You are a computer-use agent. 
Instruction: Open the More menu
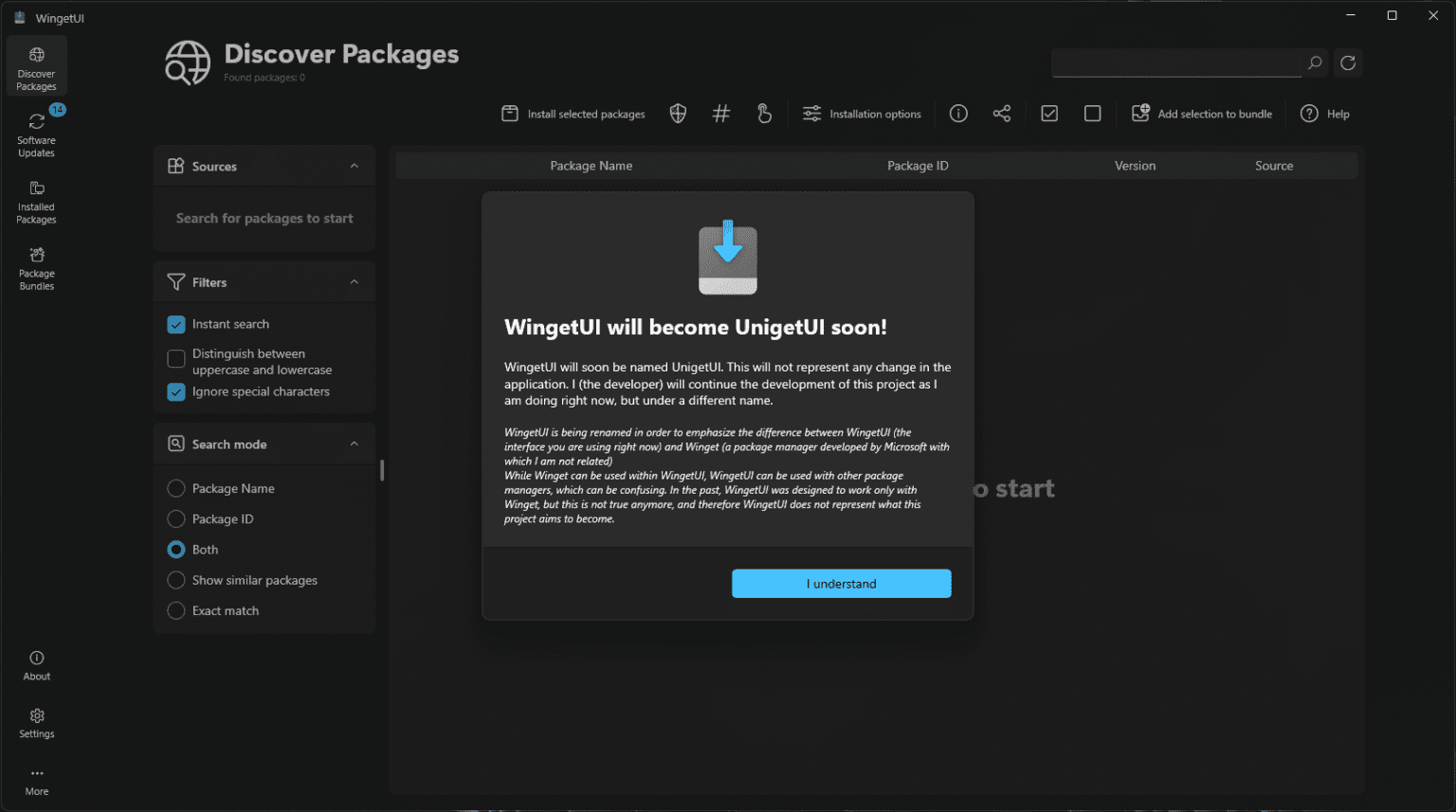point(36,779)
